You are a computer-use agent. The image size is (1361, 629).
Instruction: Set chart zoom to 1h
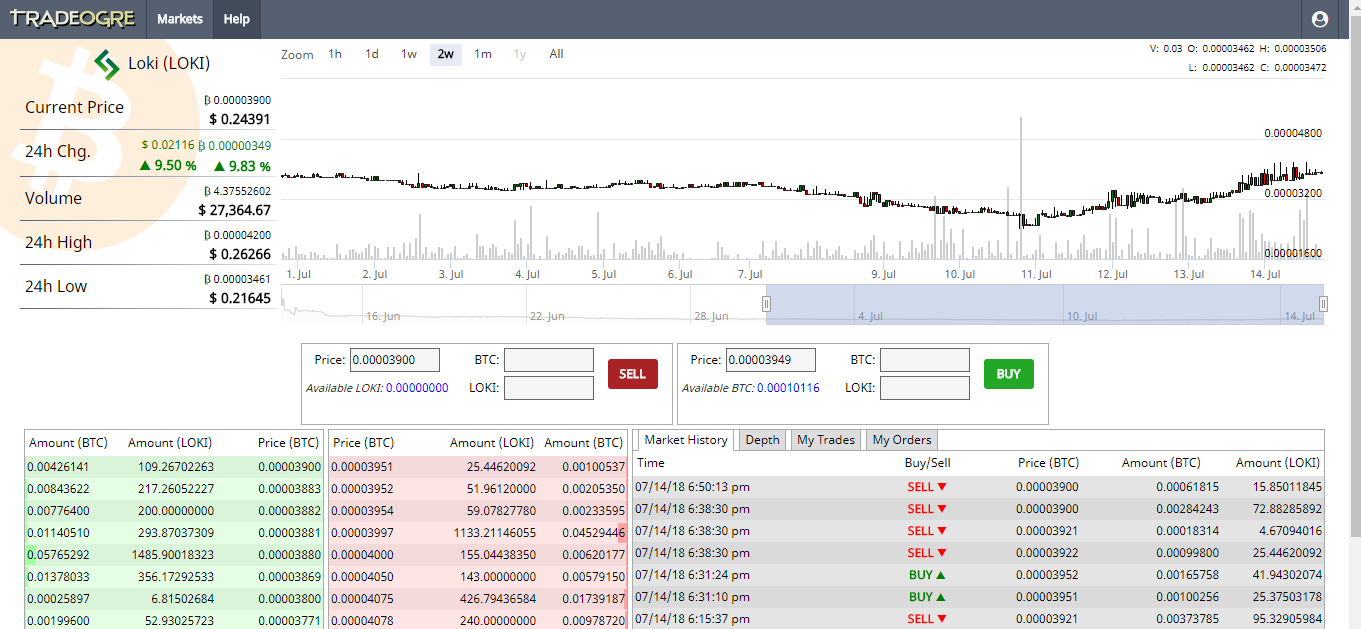[335, 54]
